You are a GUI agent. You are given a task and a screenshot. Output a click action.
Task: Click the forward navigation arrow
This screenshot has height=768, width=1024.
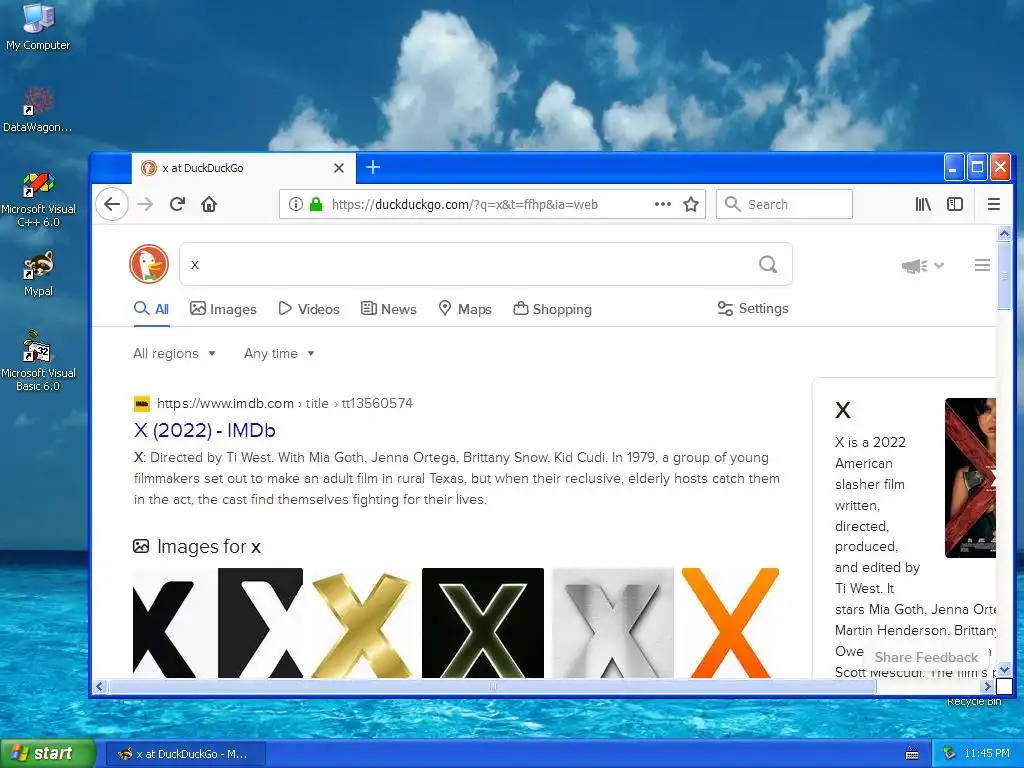pyautogui.click(x=145, y=204)
